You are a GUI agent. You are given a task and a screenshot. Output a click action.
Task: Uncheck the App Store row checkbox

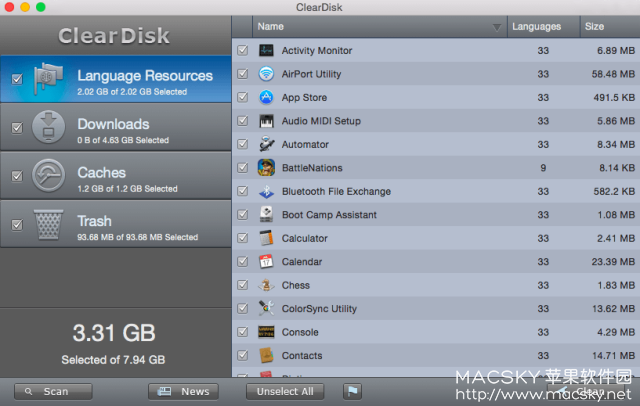(x=242, y=97)
